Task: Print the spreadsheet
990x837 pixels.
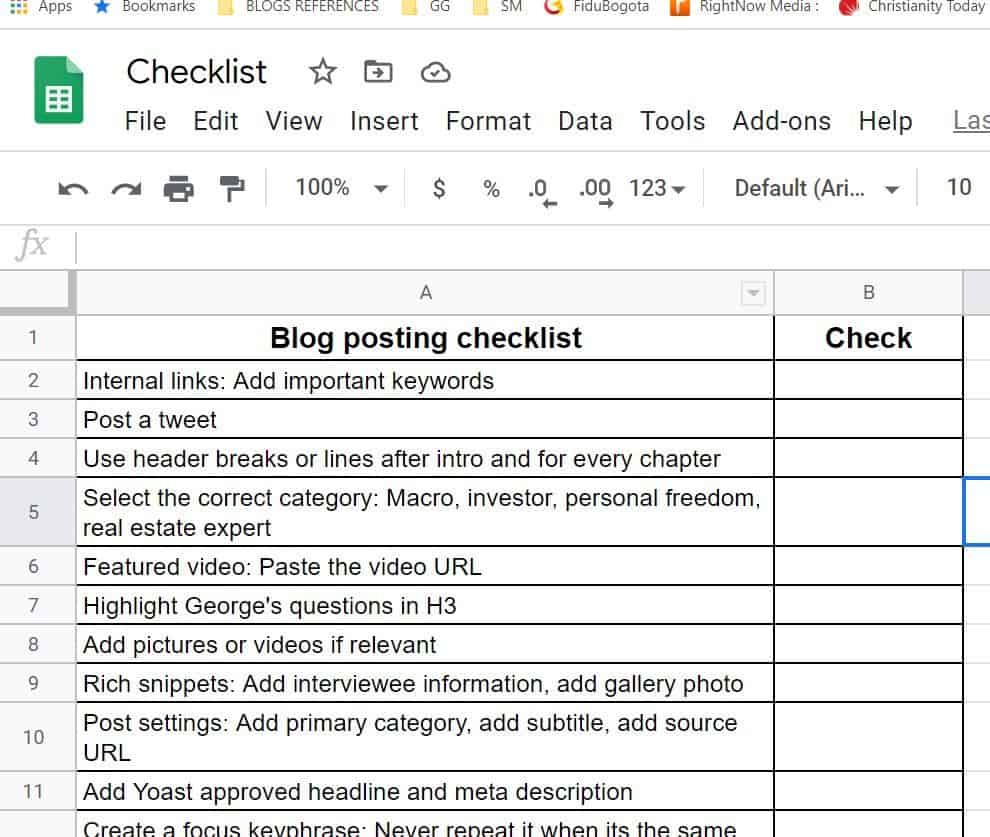Action: (179, 188)
